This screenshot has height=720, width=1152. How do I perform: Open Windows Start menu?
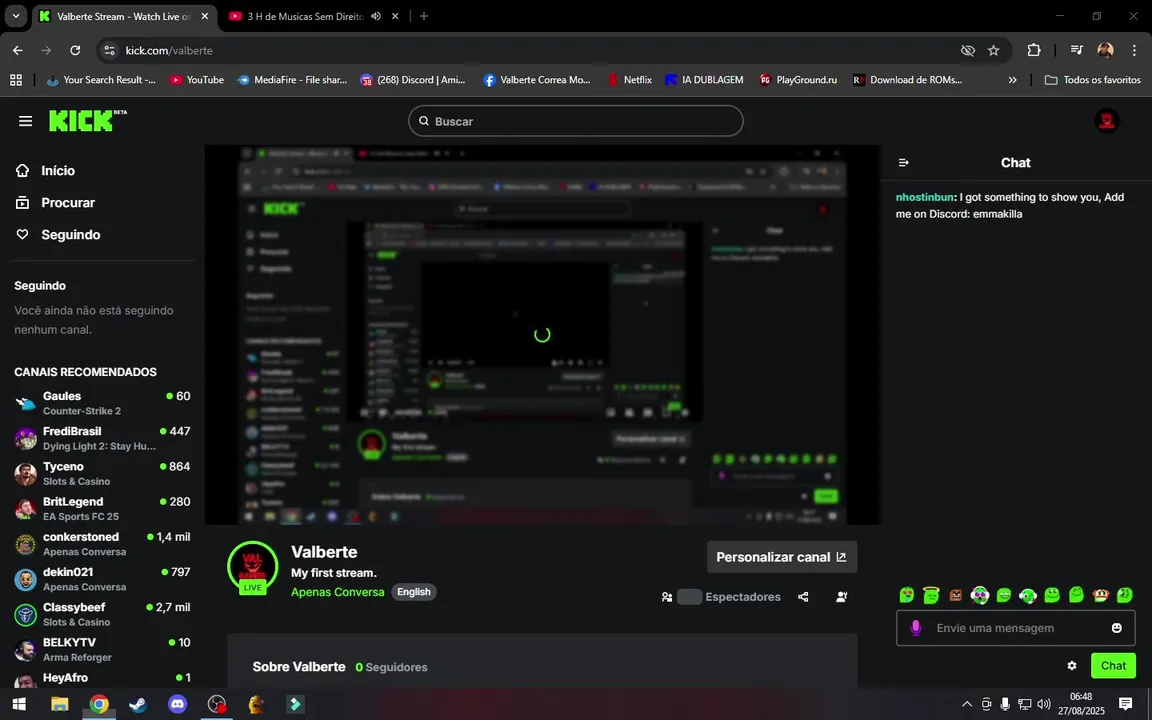(19, 704)
